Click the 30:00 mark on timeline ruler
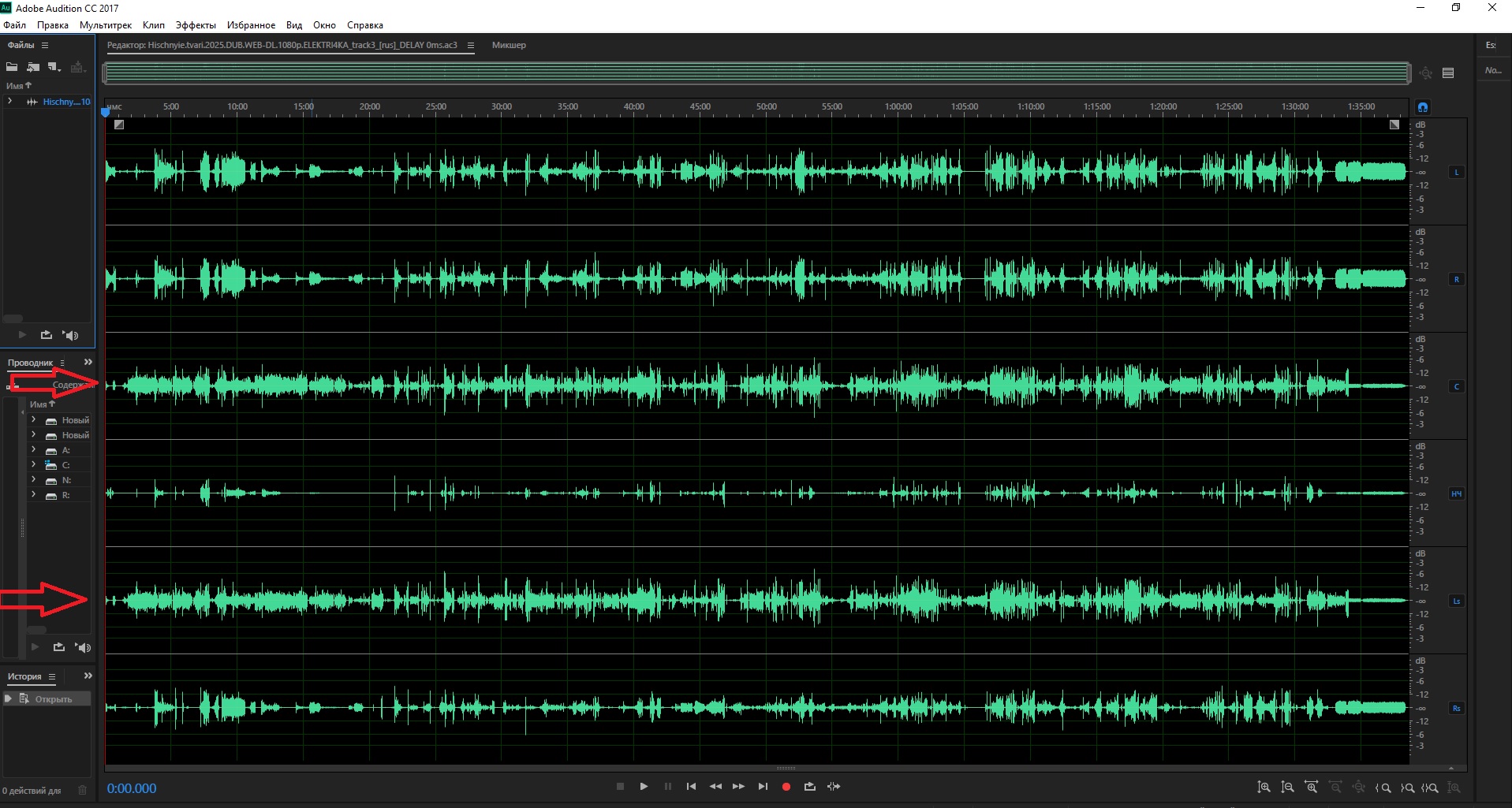 (502, 106)
